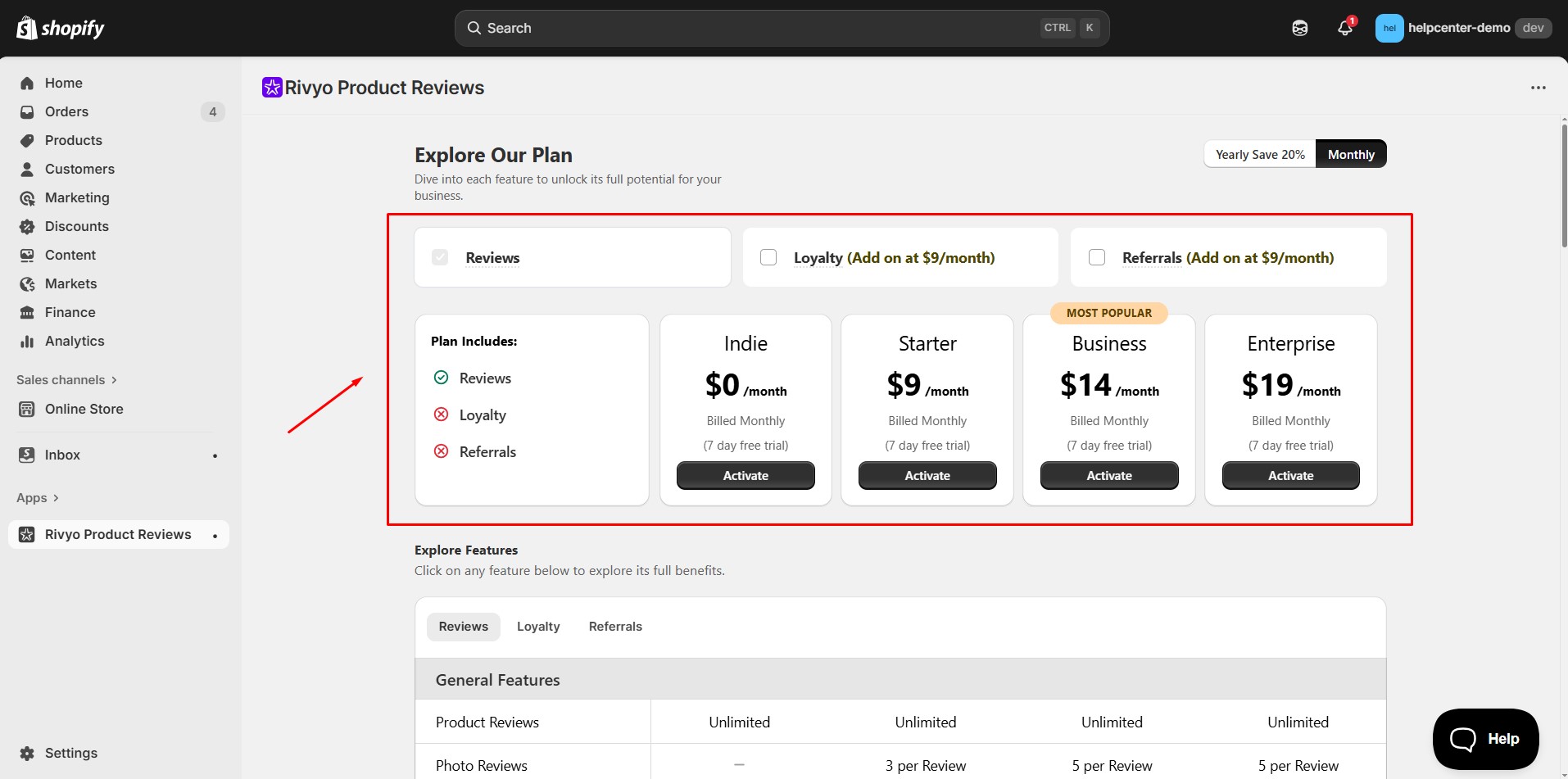
Task: Activate the Indie free plan
Action: coord(745,476)
